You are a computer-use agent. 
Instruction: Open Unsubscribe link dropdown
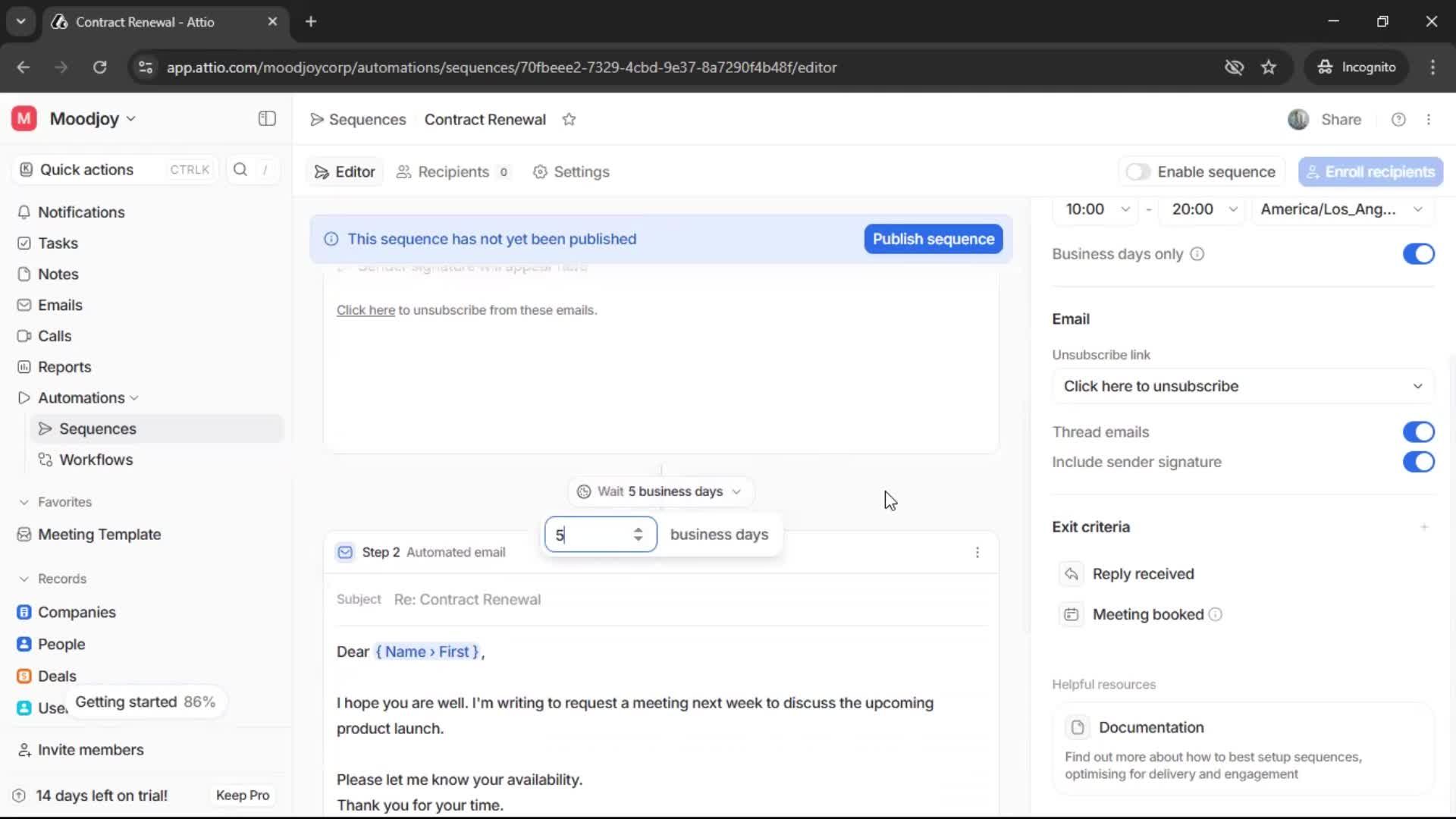tap(1242, 386)
